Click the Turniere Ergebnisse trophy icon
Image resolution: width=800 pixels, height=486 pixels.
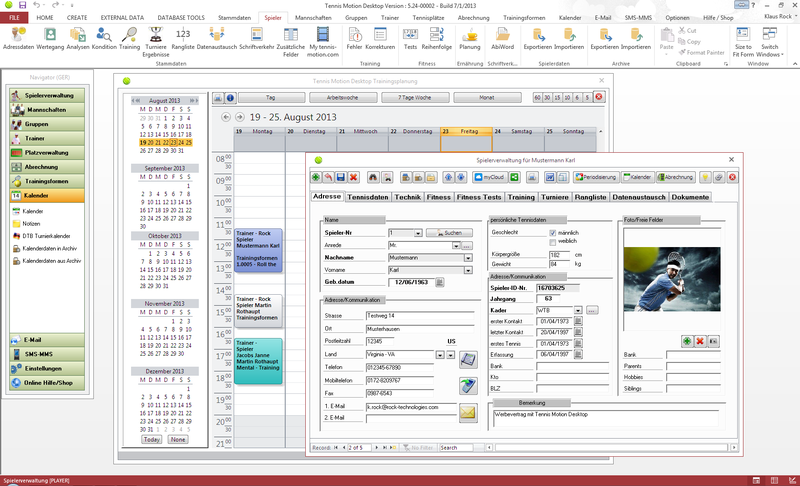point(154,37)
